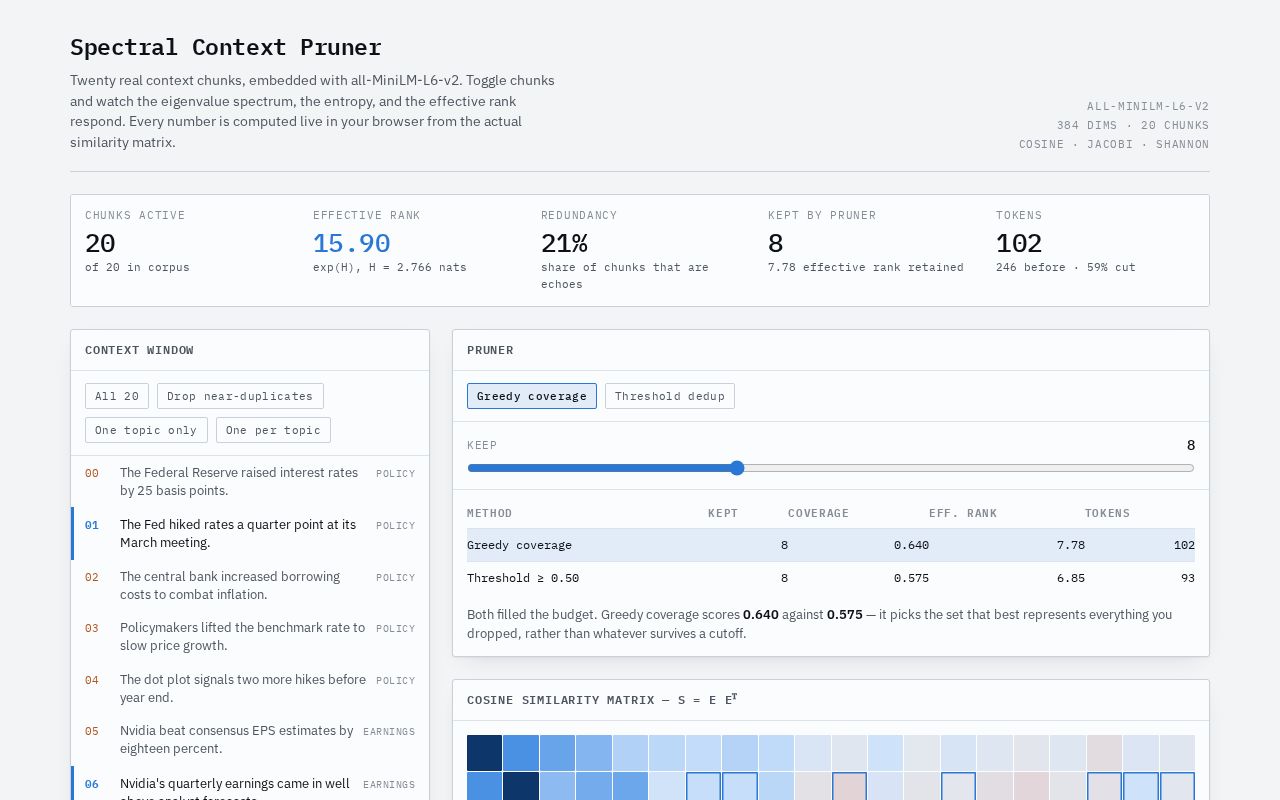Choose the One topic only preset
1280x800 pixels.
point(146,430)
